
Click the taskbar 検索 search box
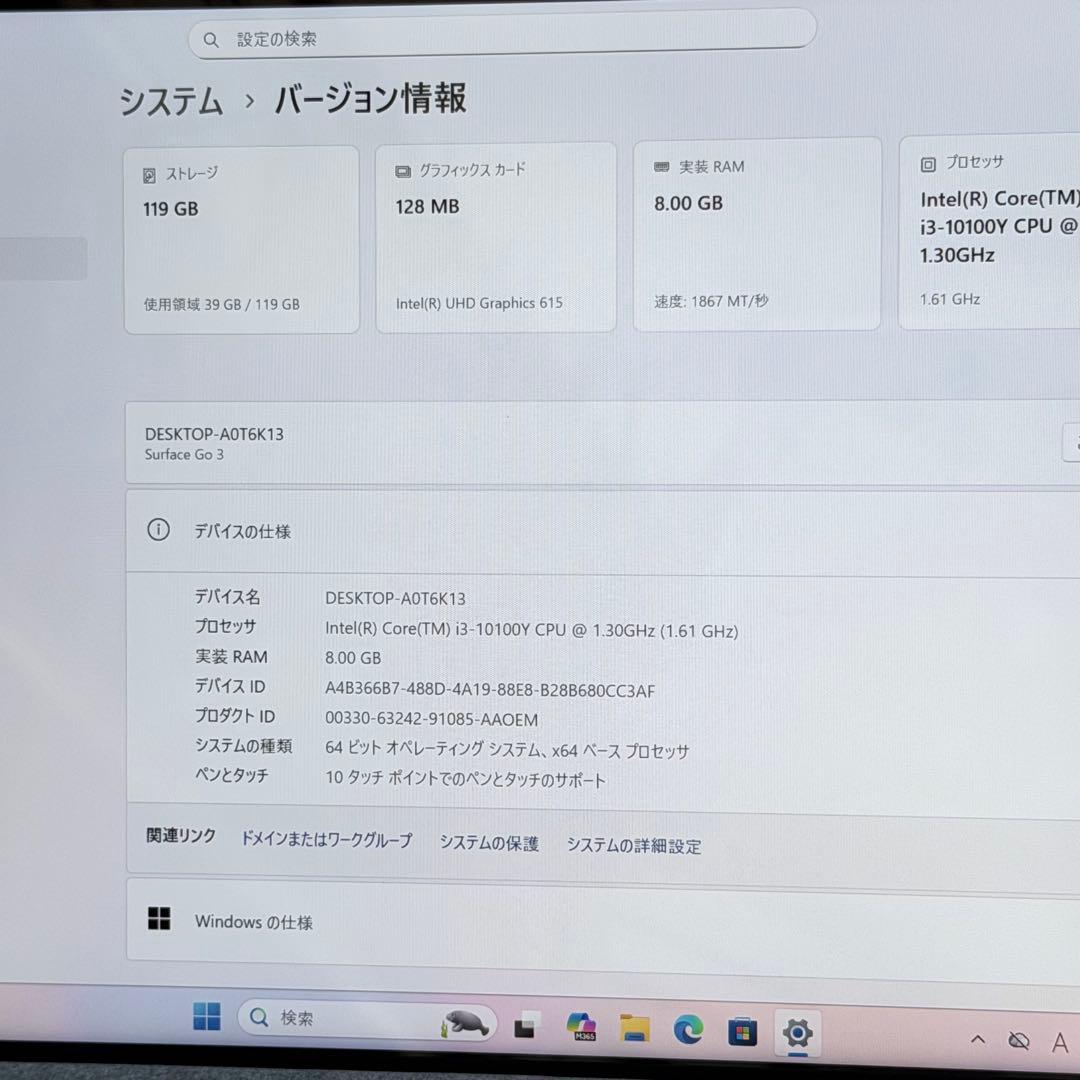(x=367, y=1020)
